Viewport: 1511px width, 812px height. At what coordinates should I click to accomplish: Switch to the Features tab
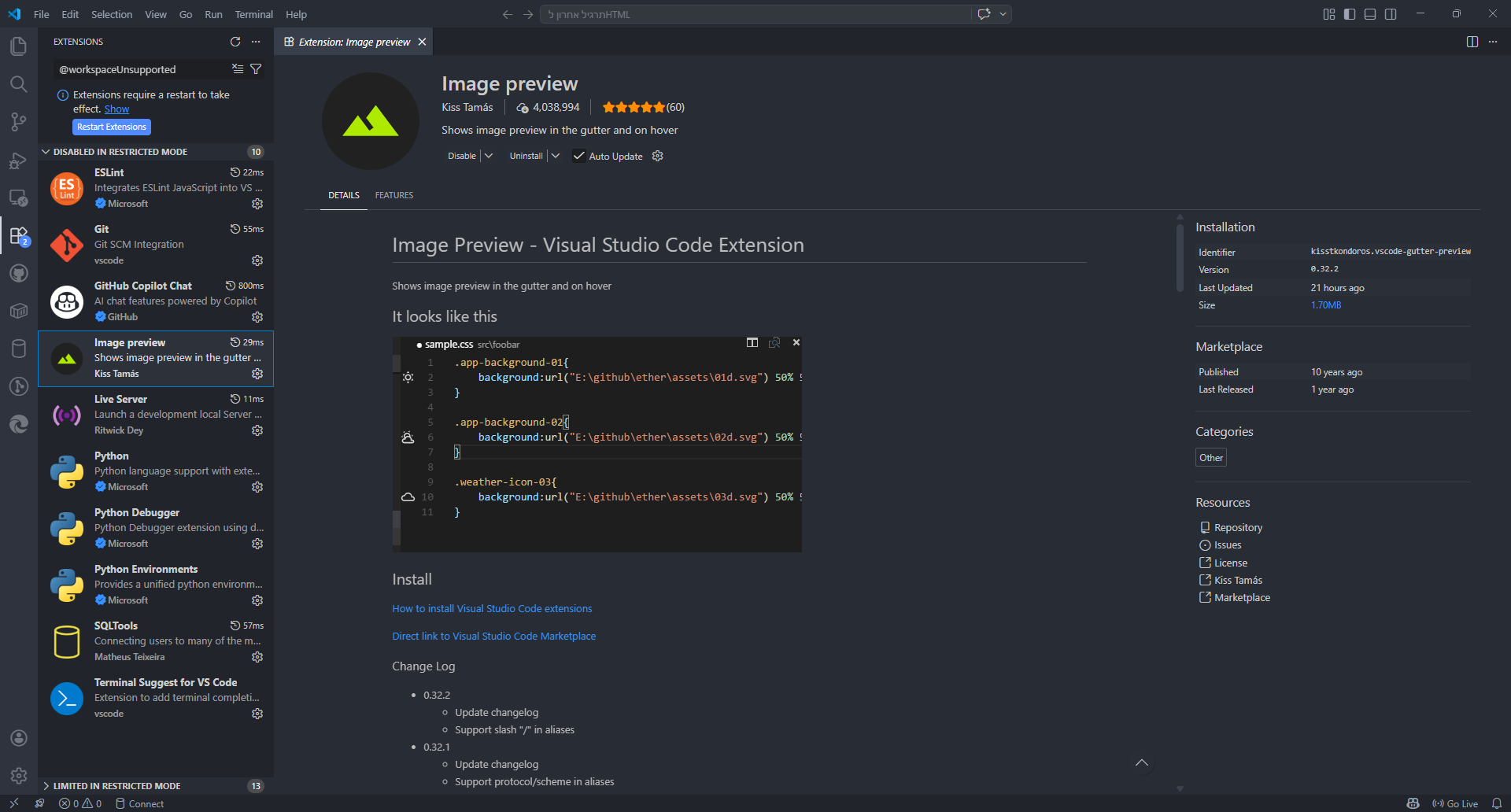pyautogui.click(x=393, y=195)
